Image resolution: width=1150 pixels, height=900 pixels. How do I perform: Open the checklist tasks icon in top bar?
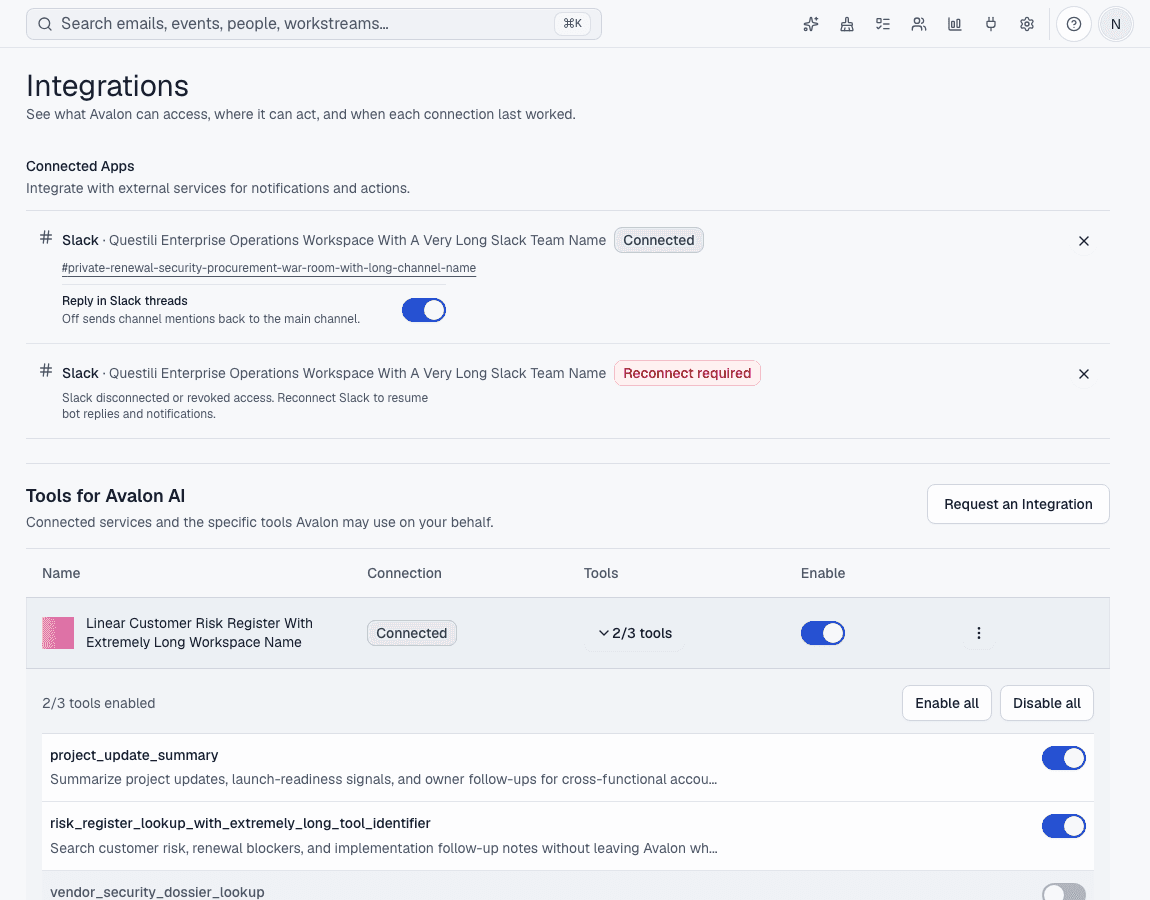tap(882, 24)
